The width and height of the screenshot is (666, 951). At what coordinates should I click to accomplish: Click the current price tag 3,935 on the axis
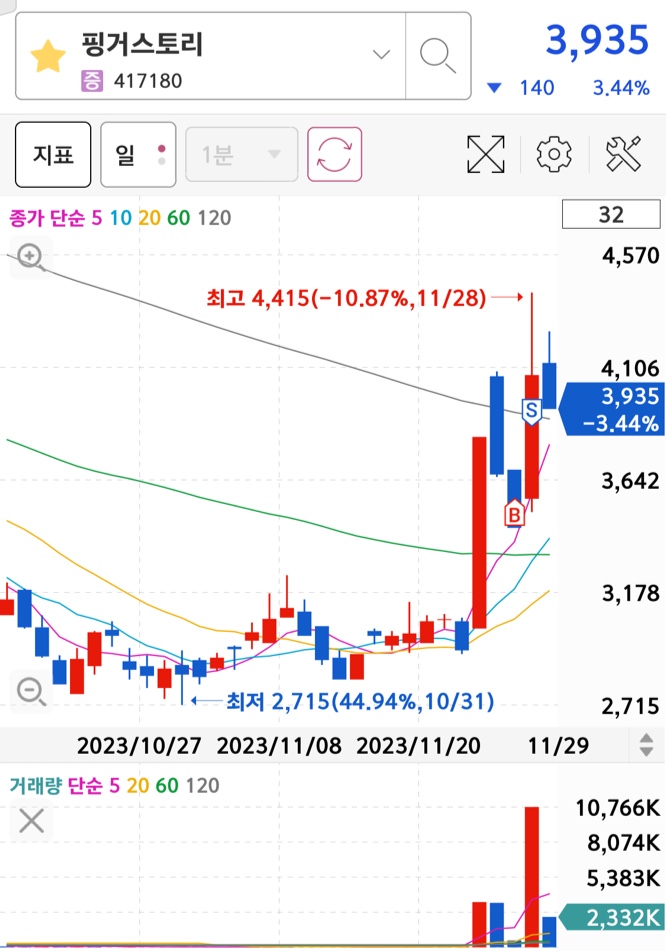point(613,409)
